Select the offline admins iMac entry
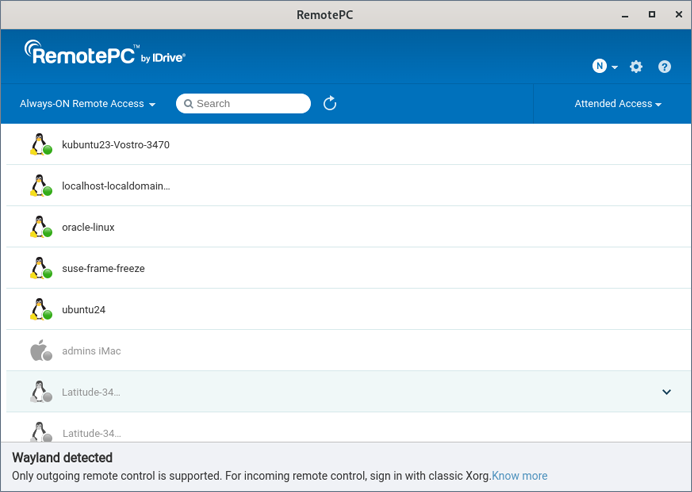The height and width of the screenshot is (492, 692). point(91,351)
